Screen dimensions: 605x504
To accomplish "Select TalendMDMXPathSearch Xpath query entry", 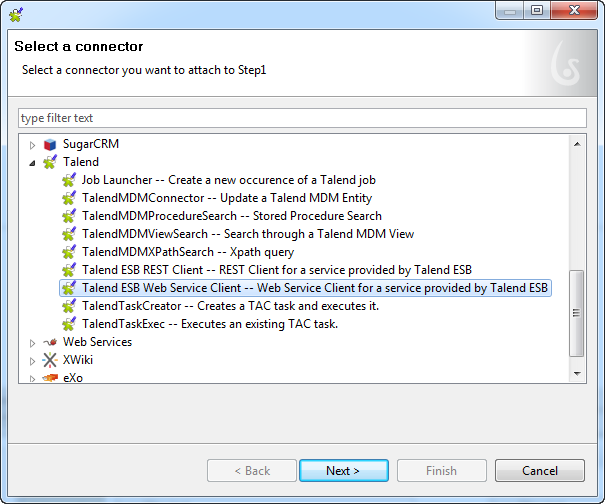I will coord(187,252).
